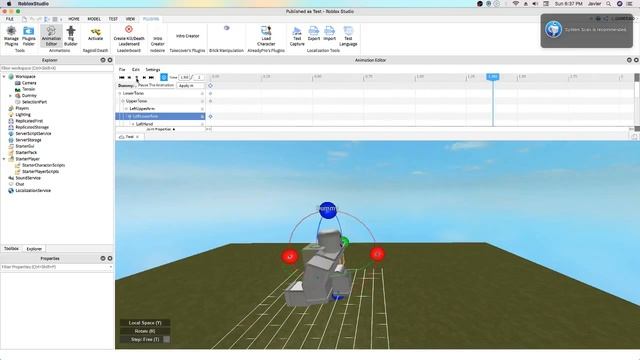
Task: Click the Filter Properties search field
Action: click(x=56, y=267)
